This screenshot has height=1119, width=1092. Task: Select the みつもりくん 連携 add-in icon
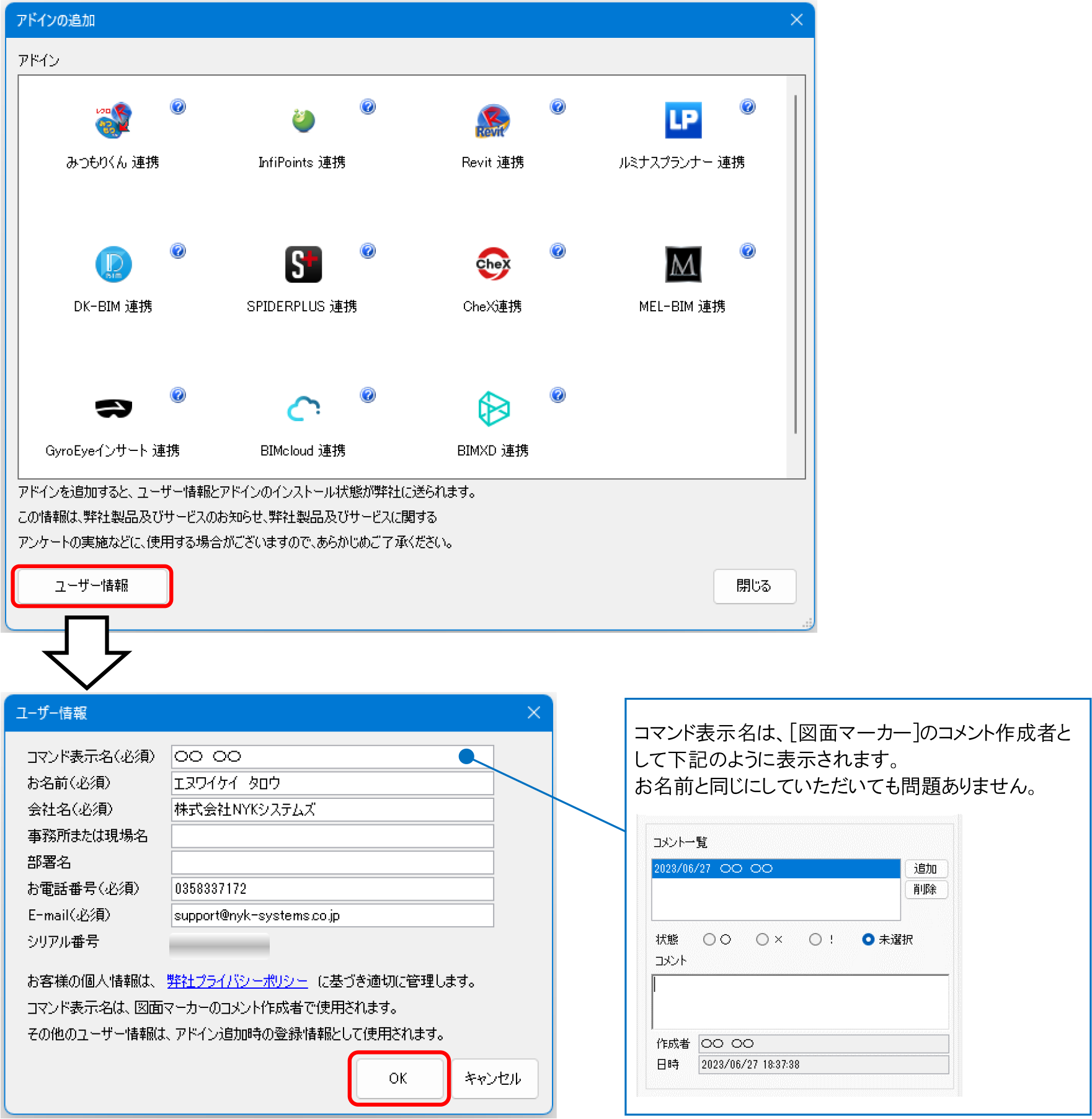click(x=113, y=120)
